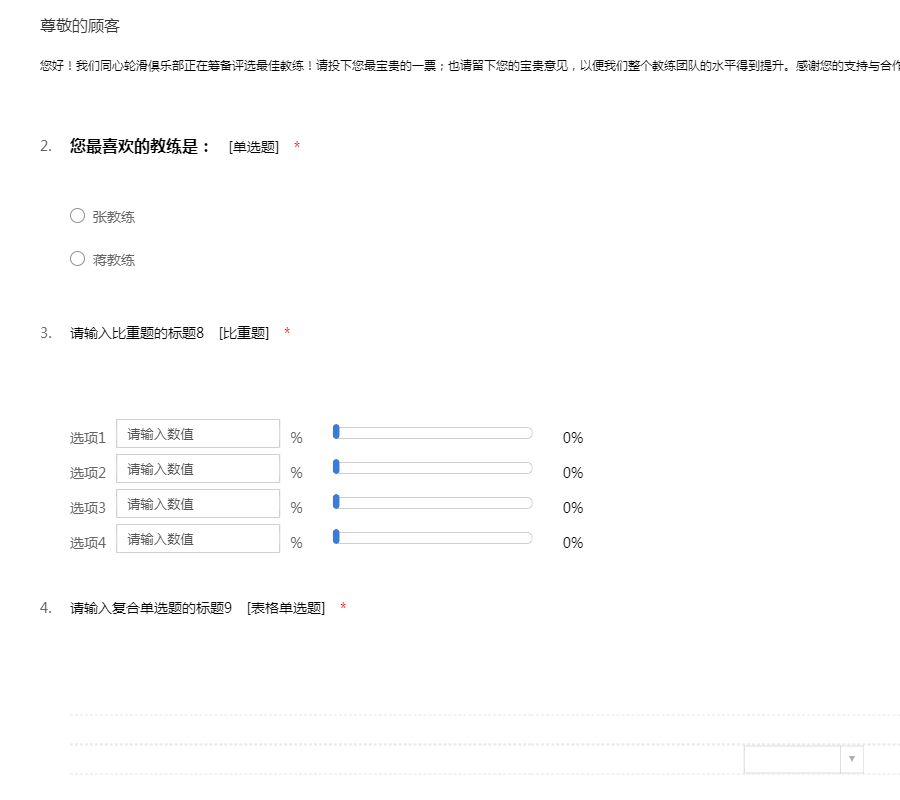Click the 0% readout beside 选项2 slider
This screenshot has width=900, height=800.
coord(572,473)
